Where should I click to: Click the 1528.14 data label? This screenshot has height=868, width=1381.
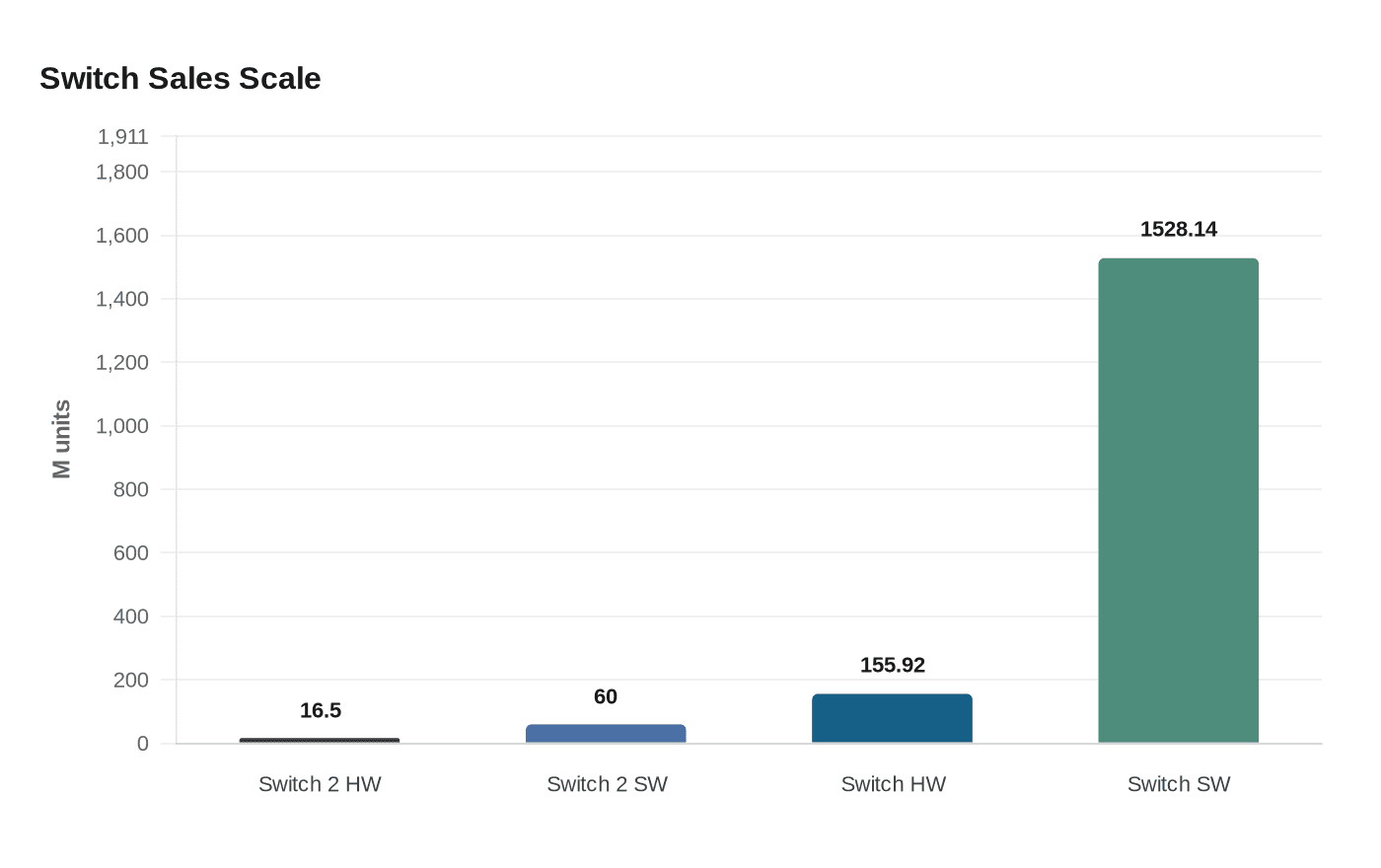1178,229
